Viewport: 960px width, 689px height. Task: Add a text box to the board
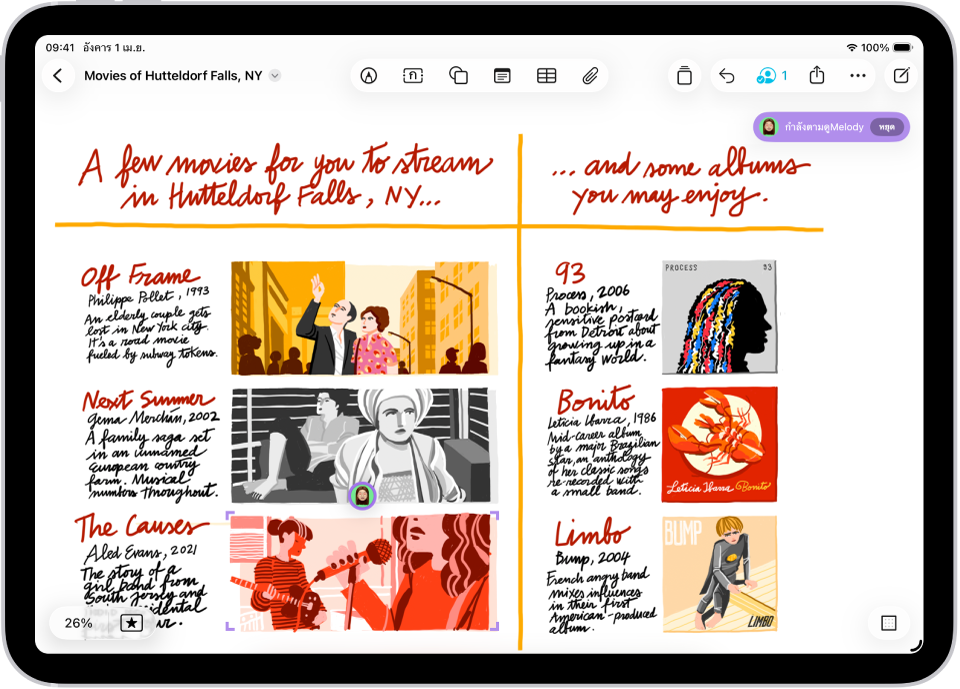[501, 75]
